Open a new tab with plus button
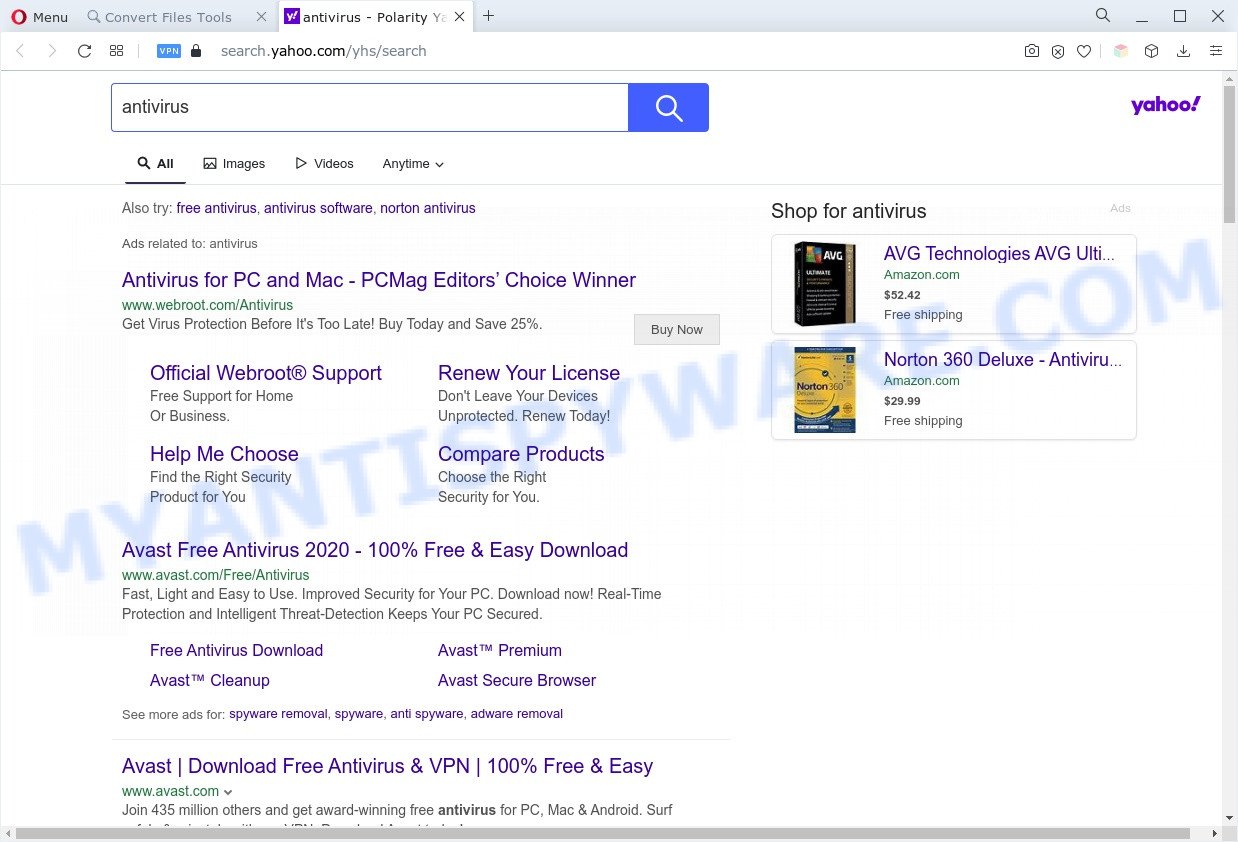 click(488, 16)
